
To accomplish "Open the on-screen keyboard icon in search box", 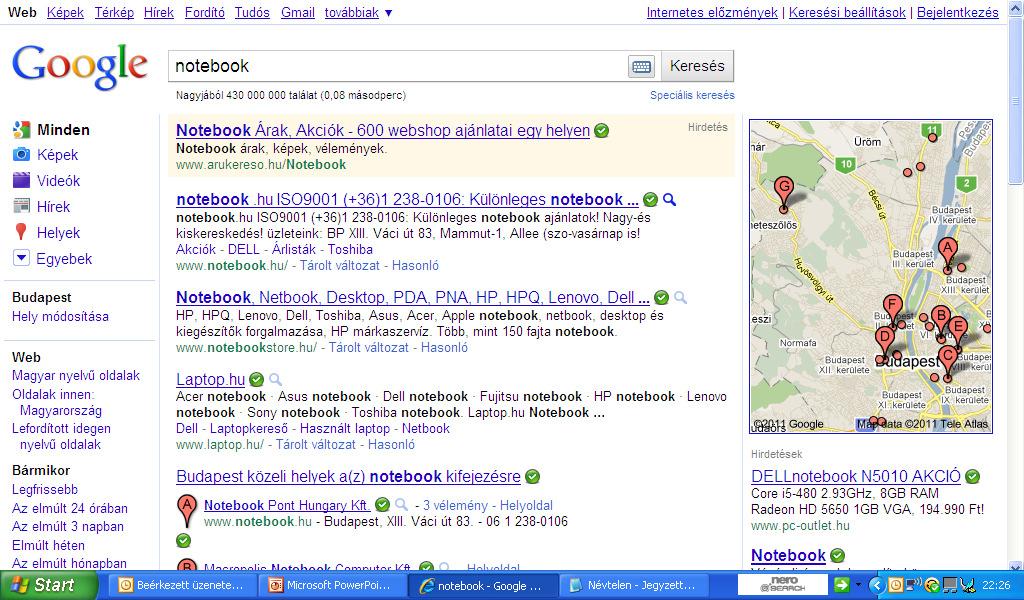I will coord(641,66).
